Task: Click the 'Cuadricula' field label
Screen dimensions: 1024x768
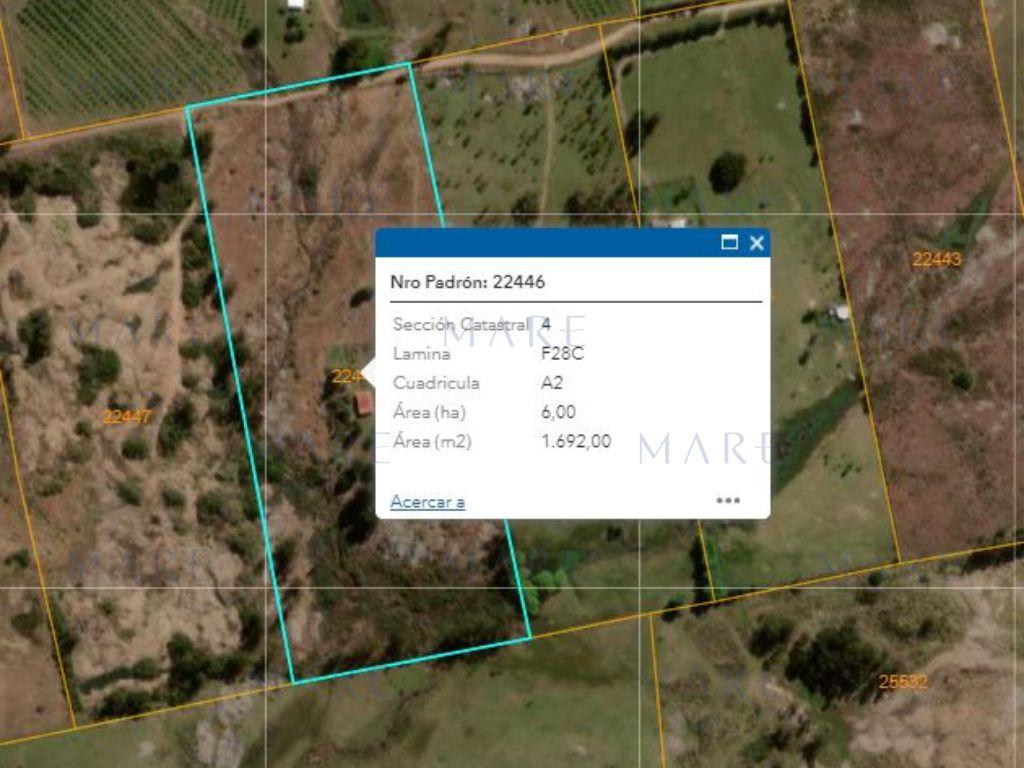Action: pyautogui.click(x=436, y=383)
